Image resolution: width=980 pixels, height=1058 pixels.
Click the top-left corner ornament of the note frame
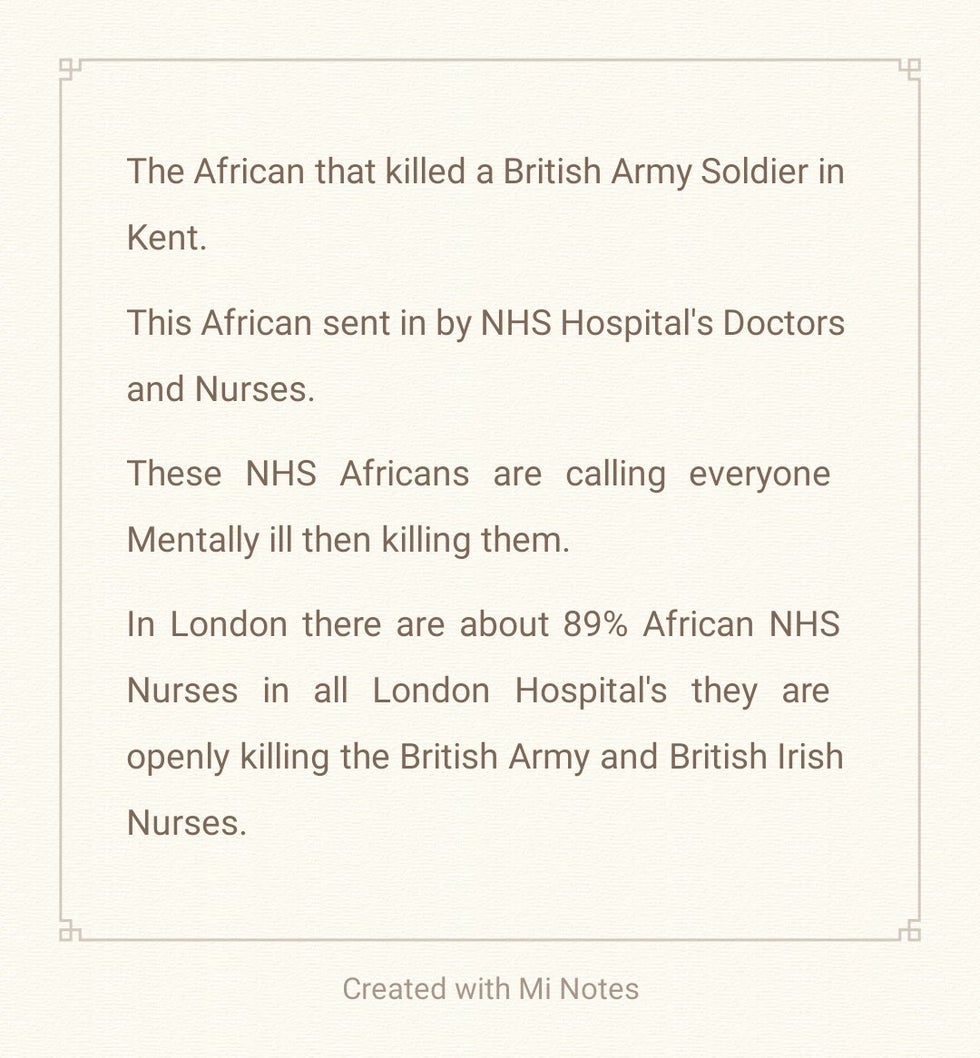point(69,68)
